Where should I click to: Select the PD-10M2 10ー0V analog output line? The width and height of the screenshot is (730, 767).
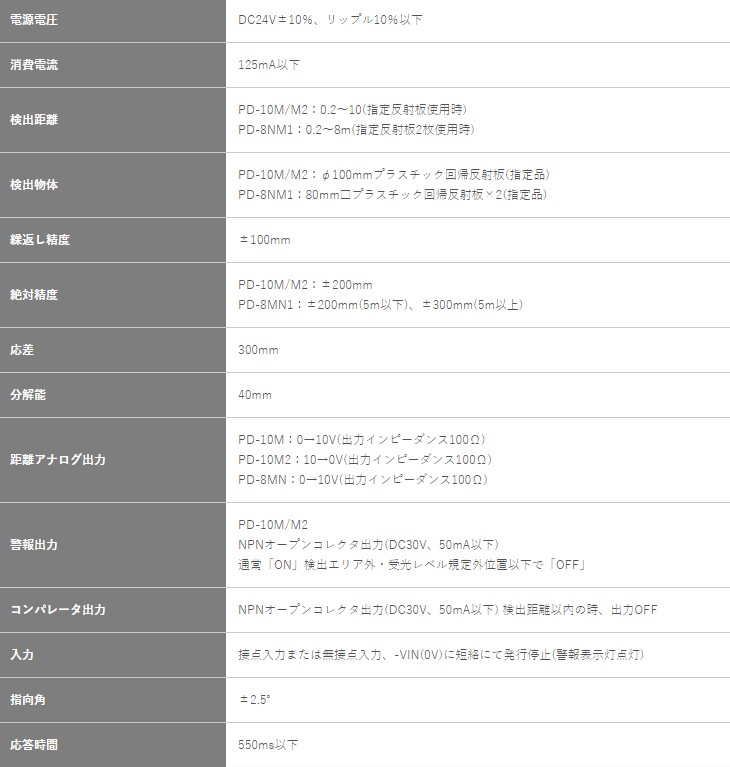pos(364,460)
